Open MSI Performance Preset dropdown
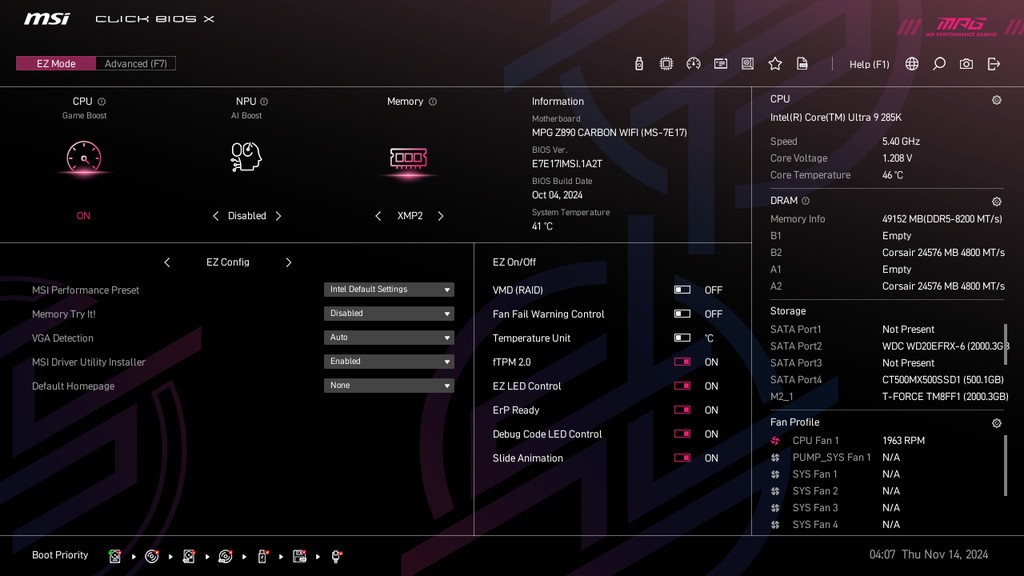The height and width of the screenshot is (576, 1024). [x=389, y=289]
